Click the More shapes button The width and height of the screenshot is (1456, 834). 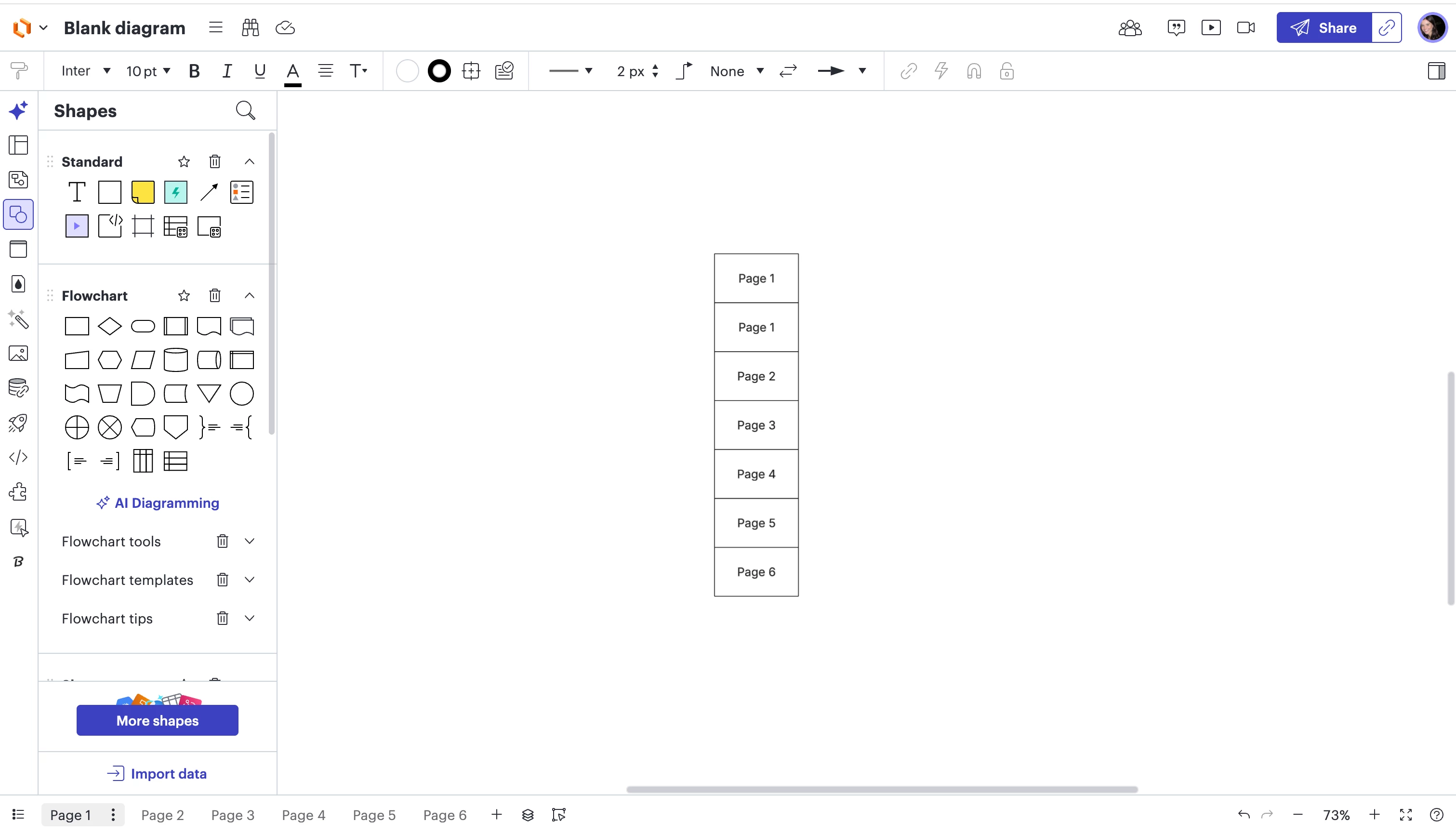[x=157, y=720]
